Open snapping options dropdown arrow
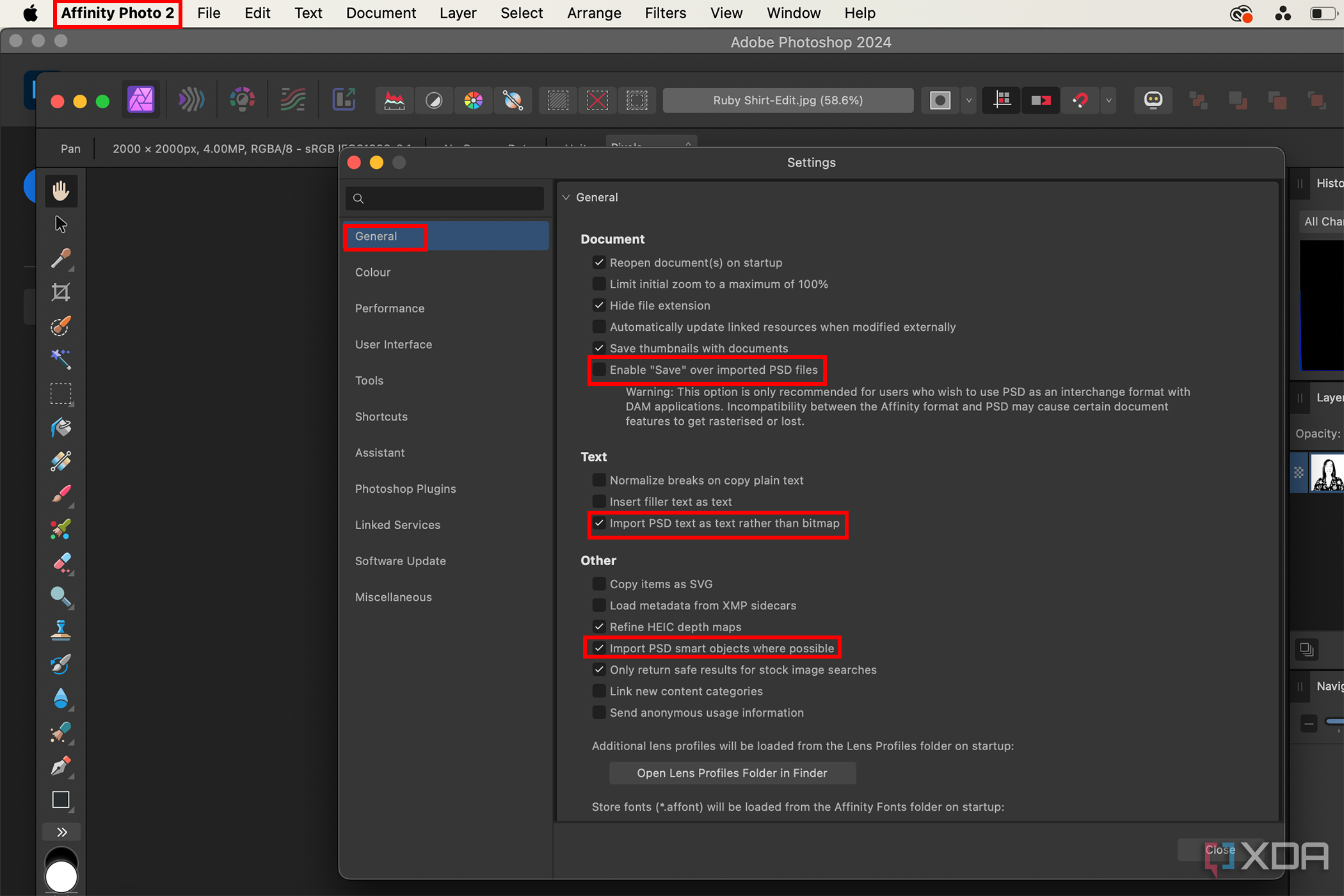 (1109, 100)
